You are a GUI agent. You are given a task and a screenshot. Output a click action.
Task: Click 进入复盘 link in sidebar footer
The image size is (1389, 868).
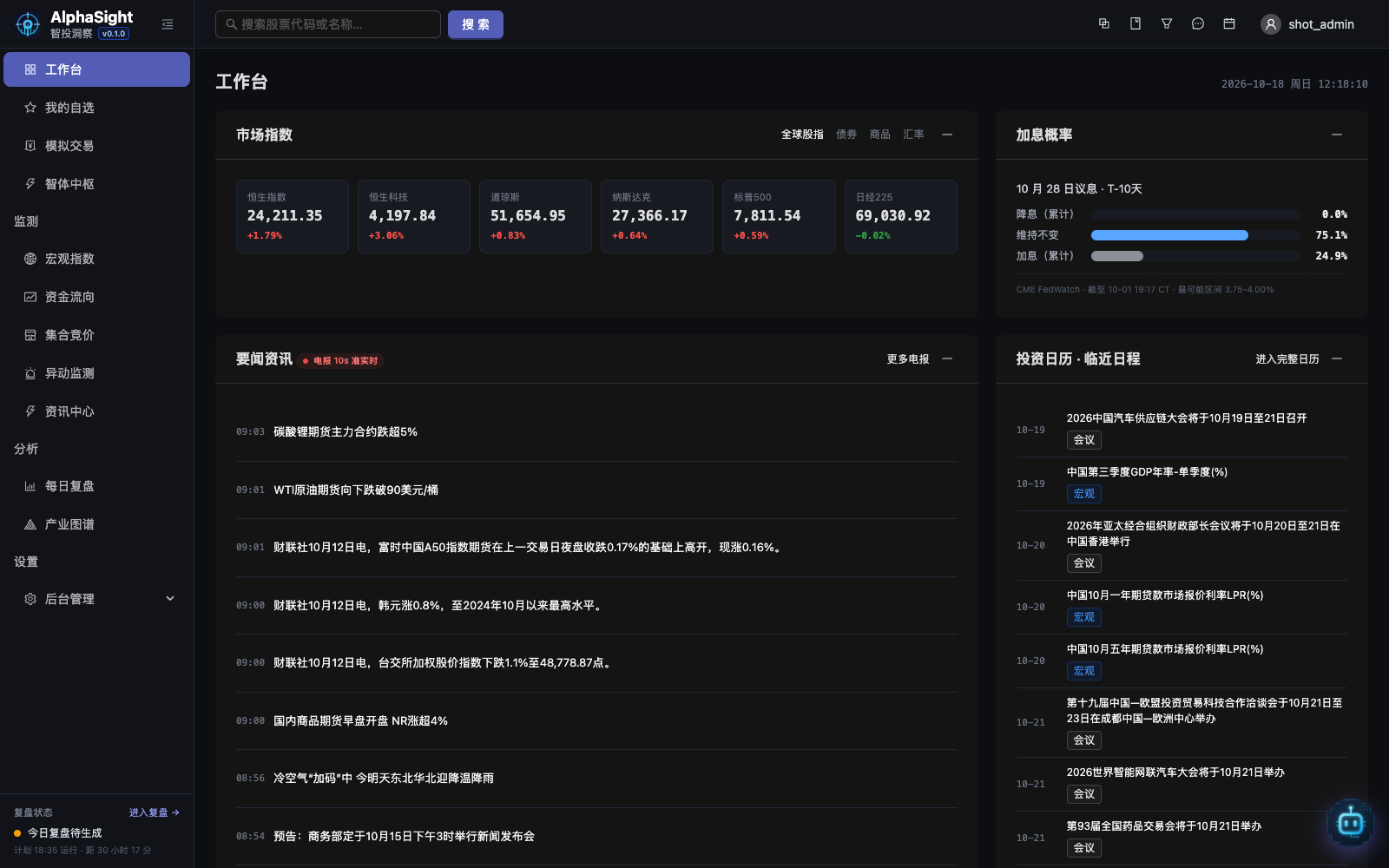(155, 812)
